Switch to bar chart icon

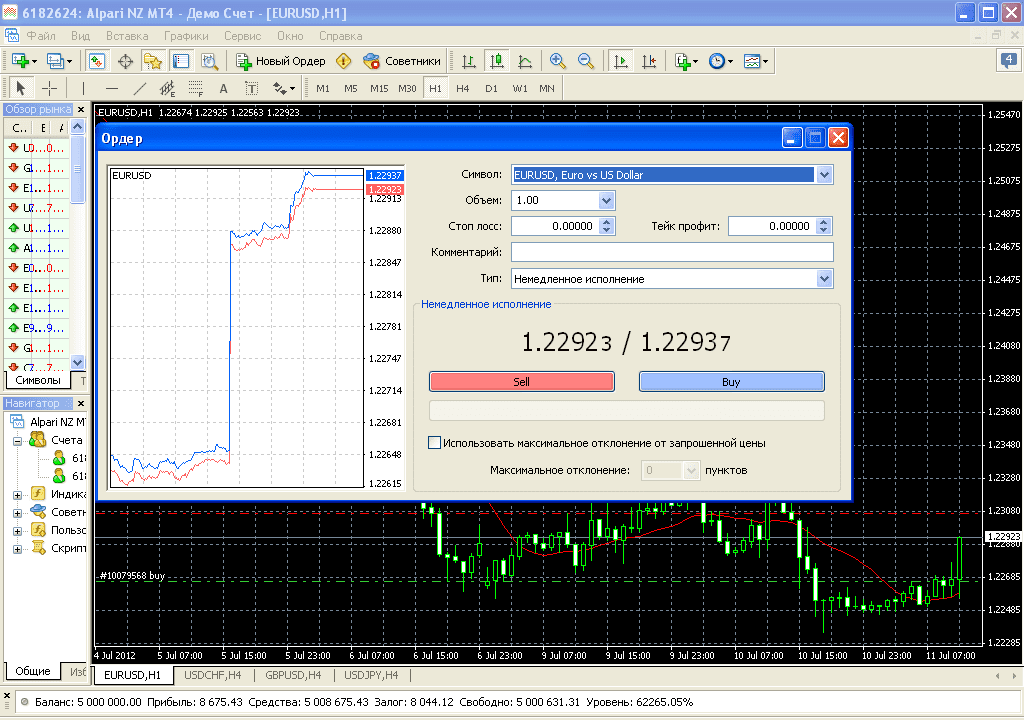coord(468,61)
